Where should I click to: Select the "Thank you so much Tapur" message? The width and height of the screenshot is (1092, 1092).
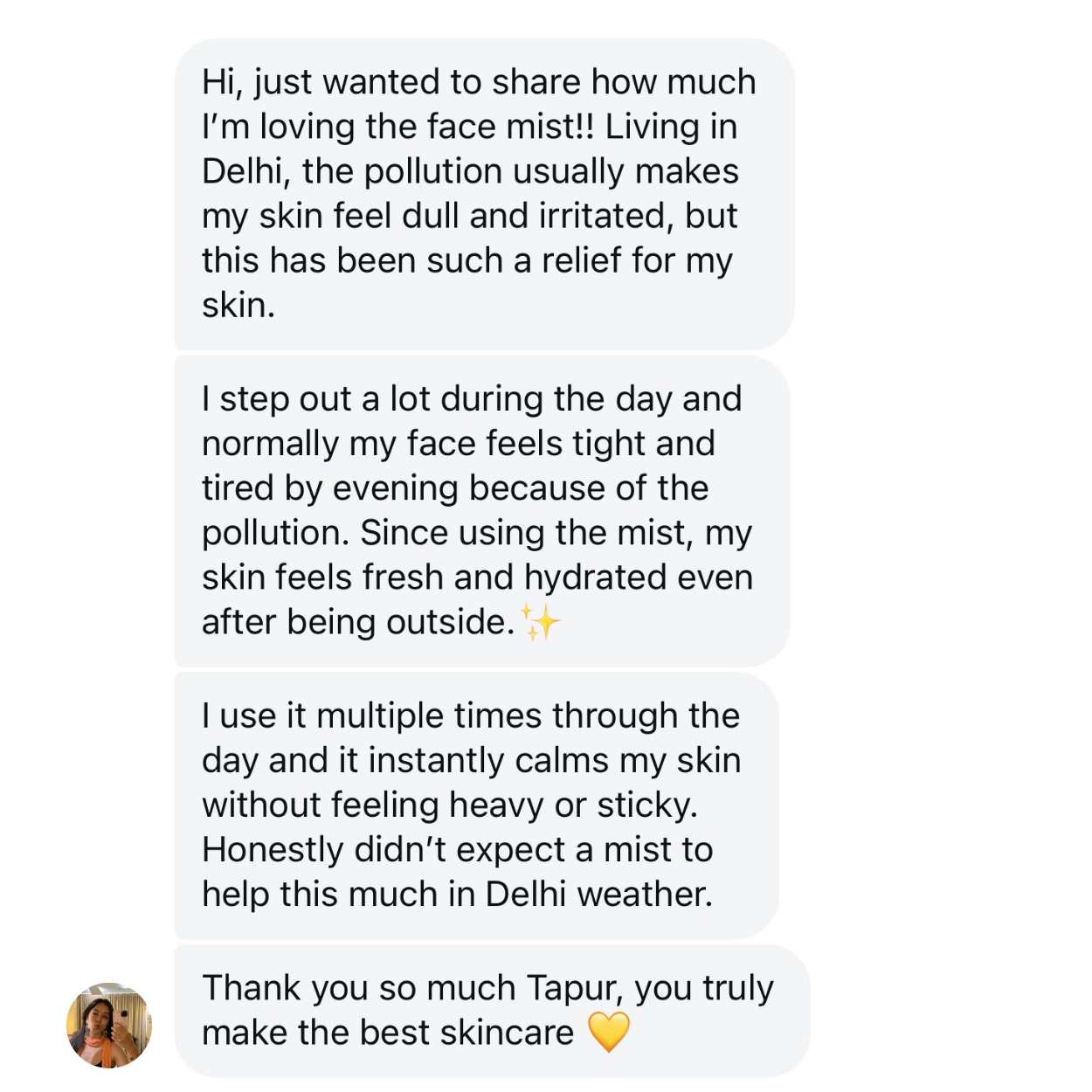tap(491, 1010)
